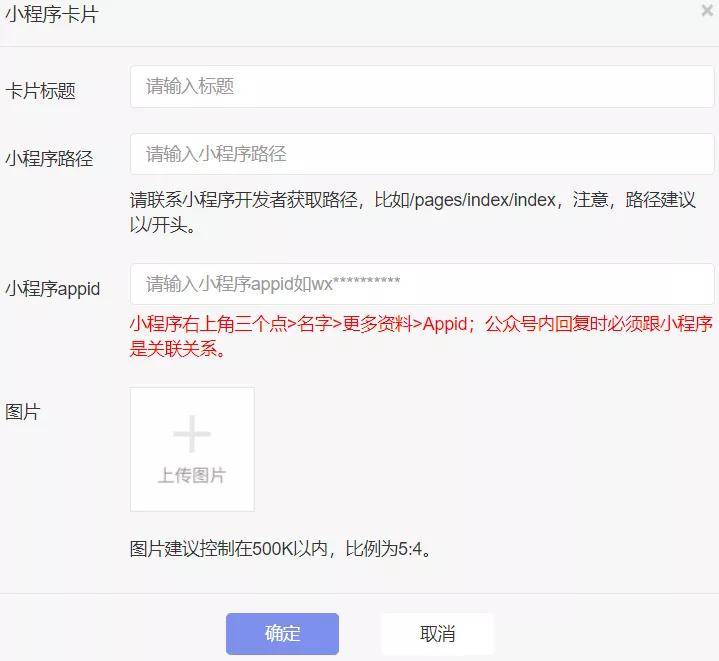
Task: Click the 小程序路径 input box
Action: tap(422, 154)
